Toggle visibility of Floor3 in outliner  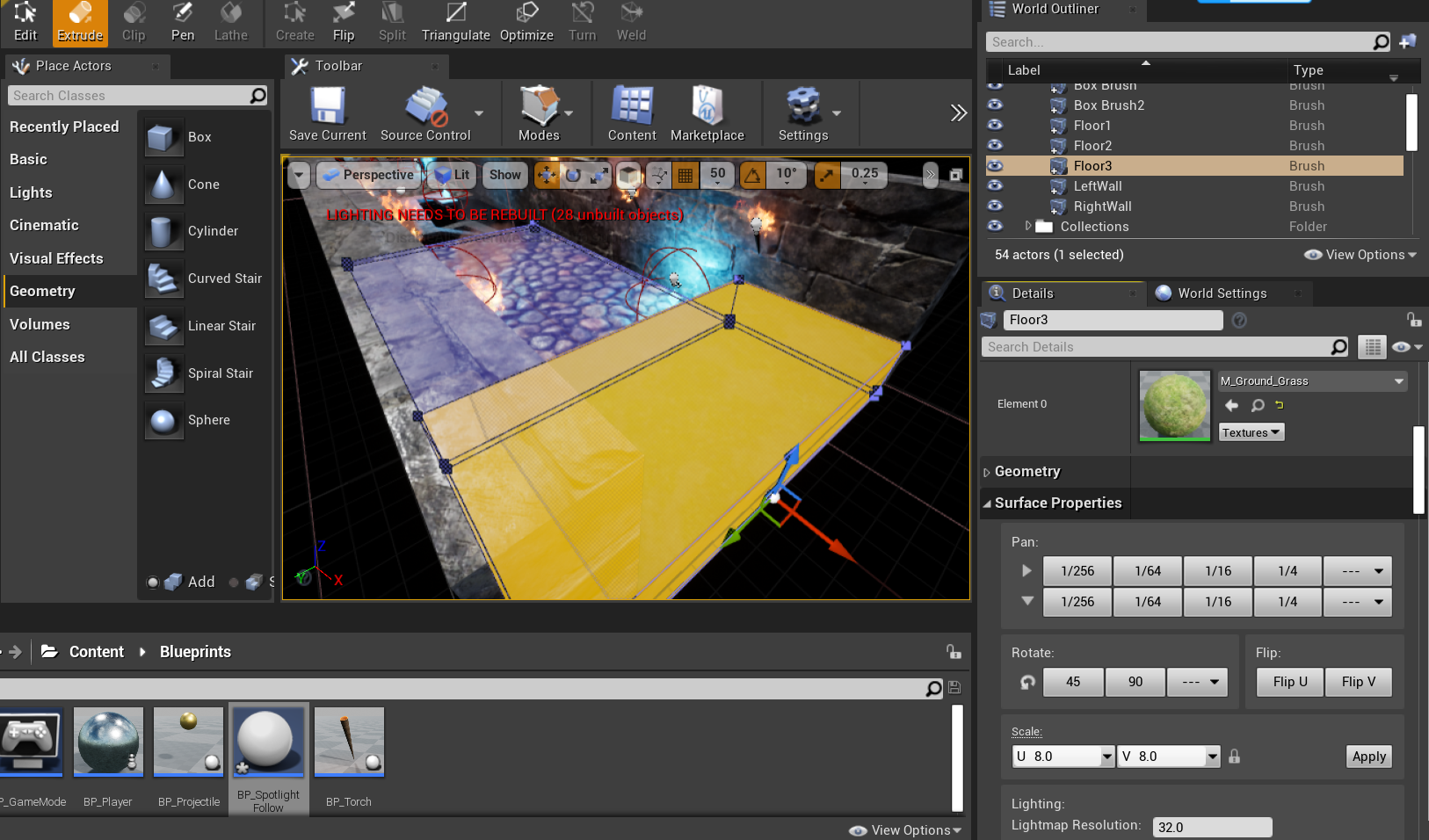pos(995,165)
